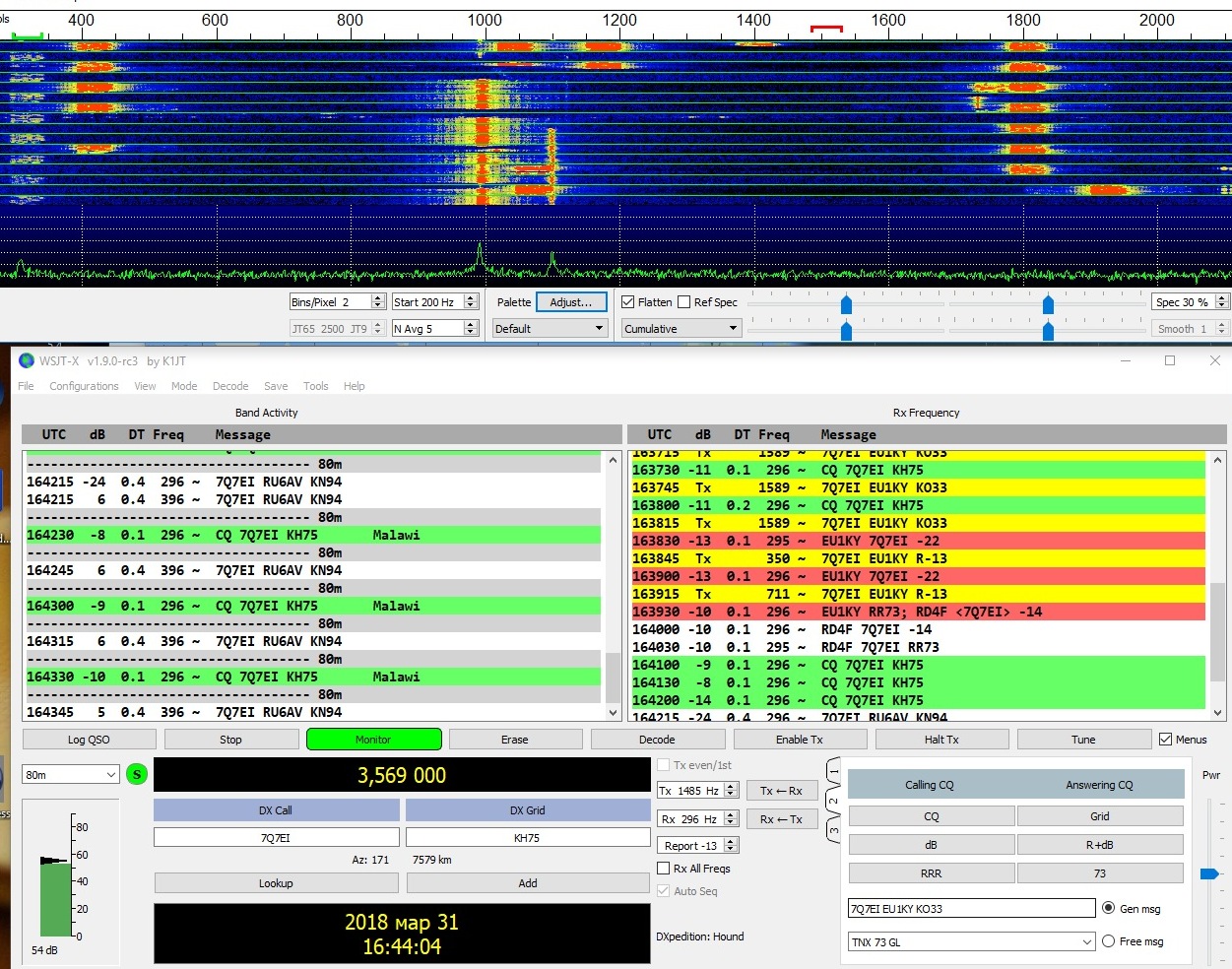Toggle the Flatten checkbox

[628, 302]
